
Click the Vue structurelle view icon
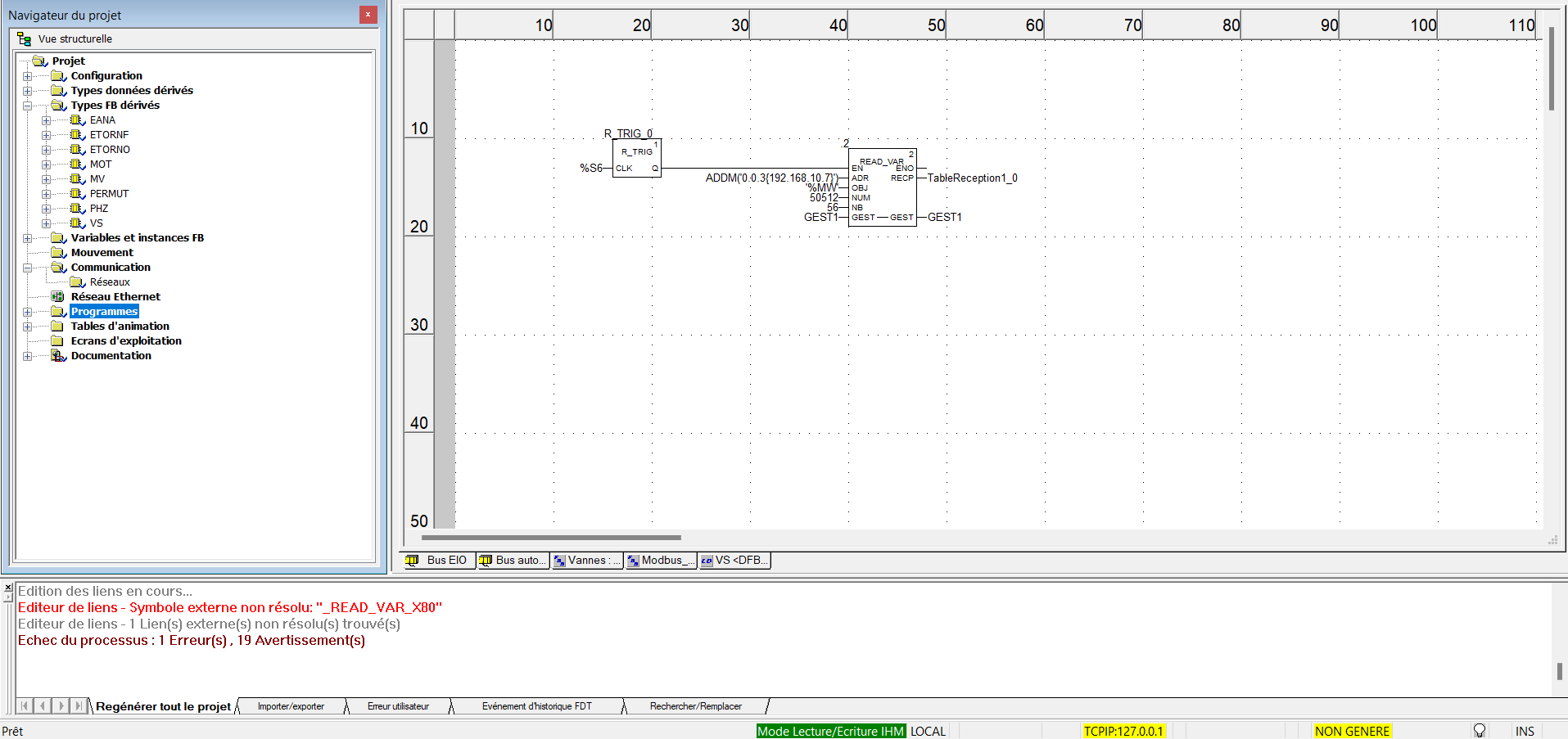click(x=25, y=38)
